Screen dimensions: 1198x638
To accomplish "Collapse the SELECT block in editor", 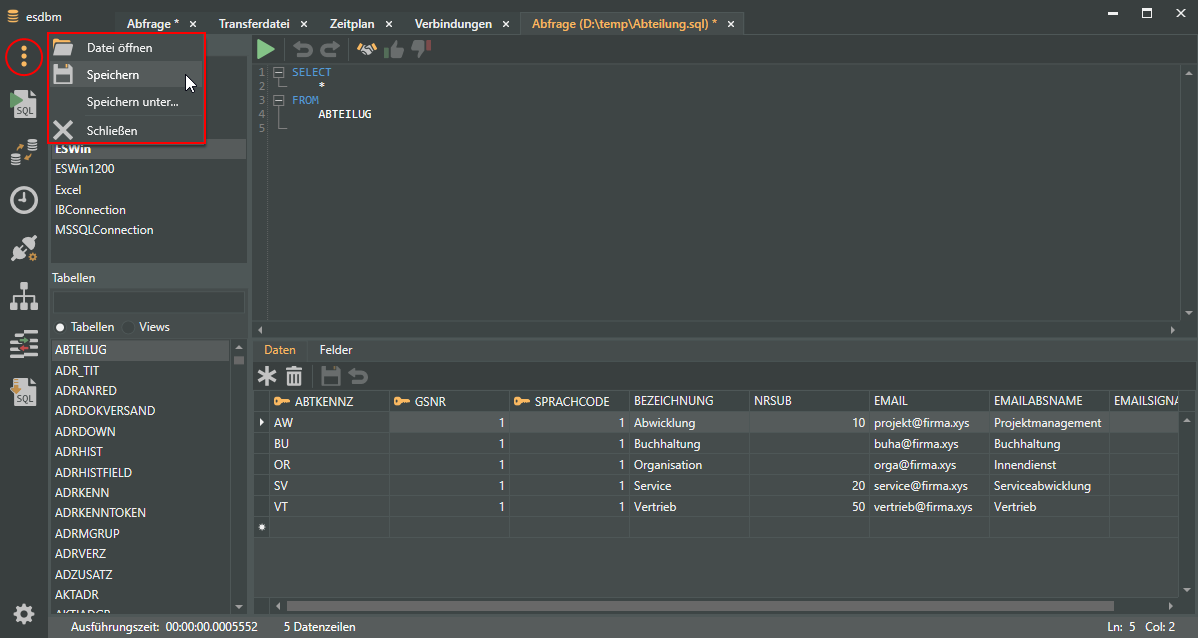I will pos(279,73).
